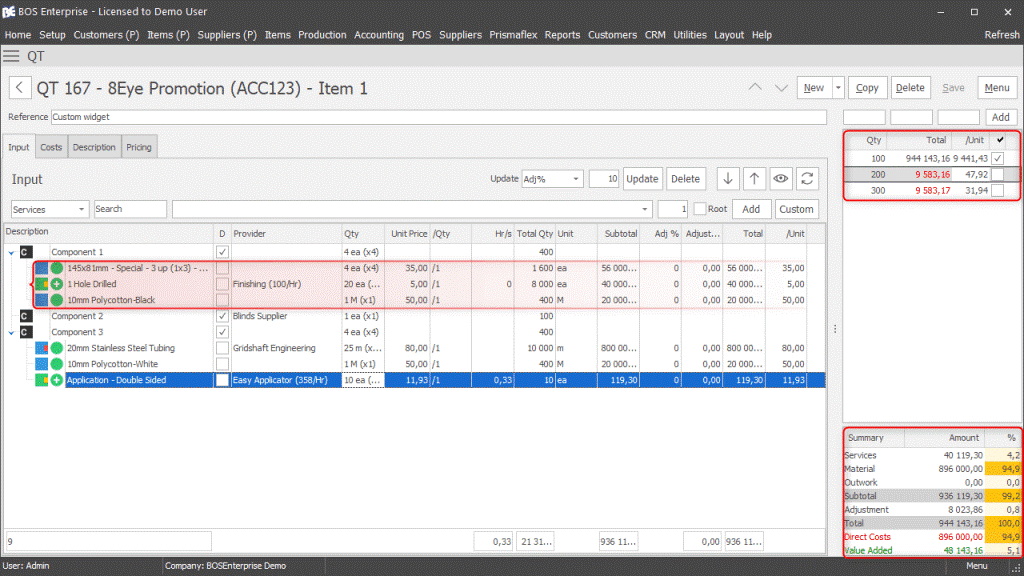Open the Adj% update type dropdown

(x=575, y=179)
